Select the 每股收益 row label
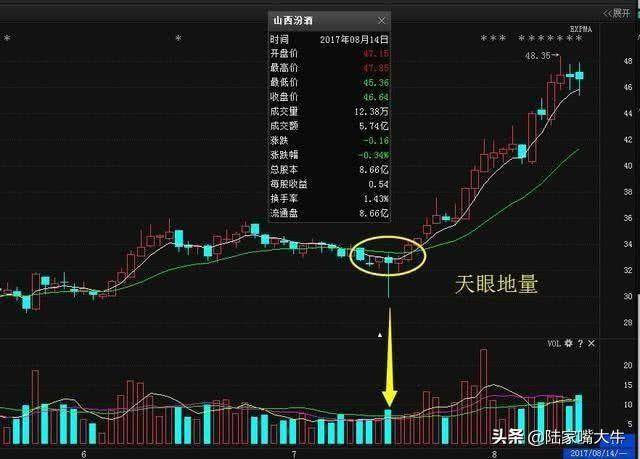640x459 pixels. pyautogui.click(x=289, y=184)
